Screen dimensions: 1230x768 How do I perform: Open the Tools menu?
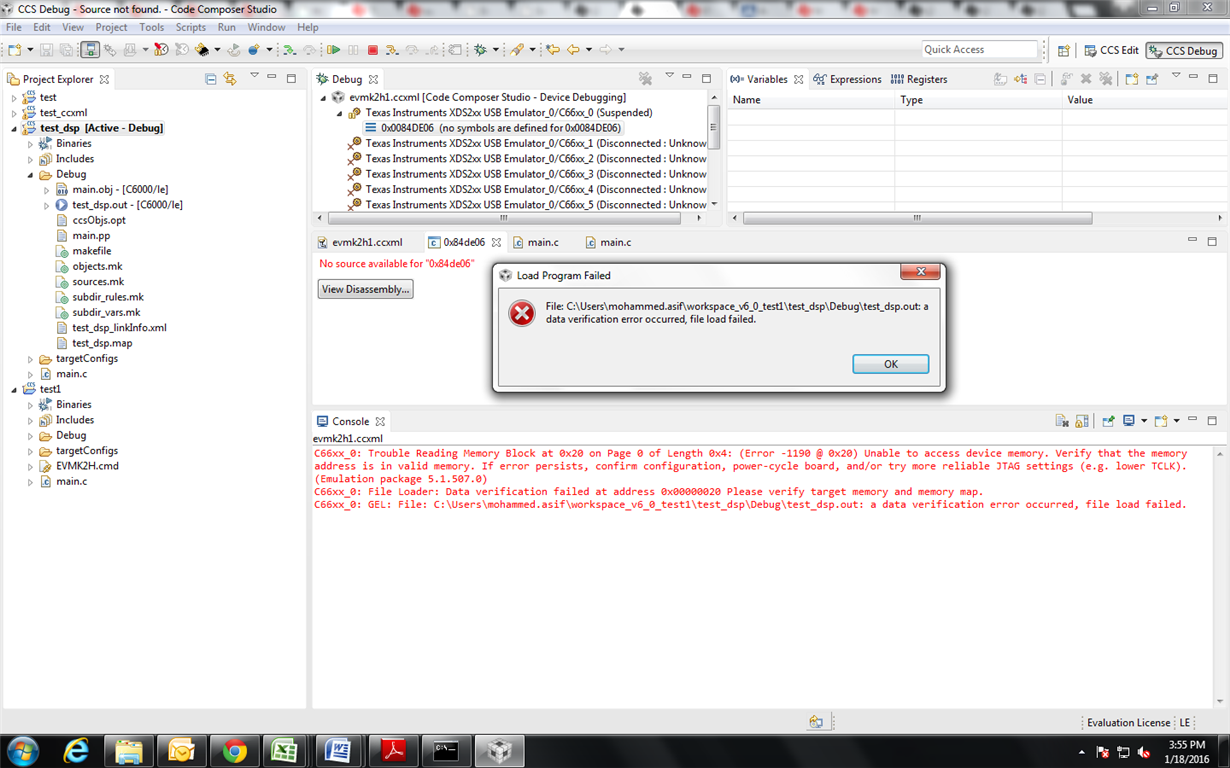pyautogui.click(x=151, y=27)
